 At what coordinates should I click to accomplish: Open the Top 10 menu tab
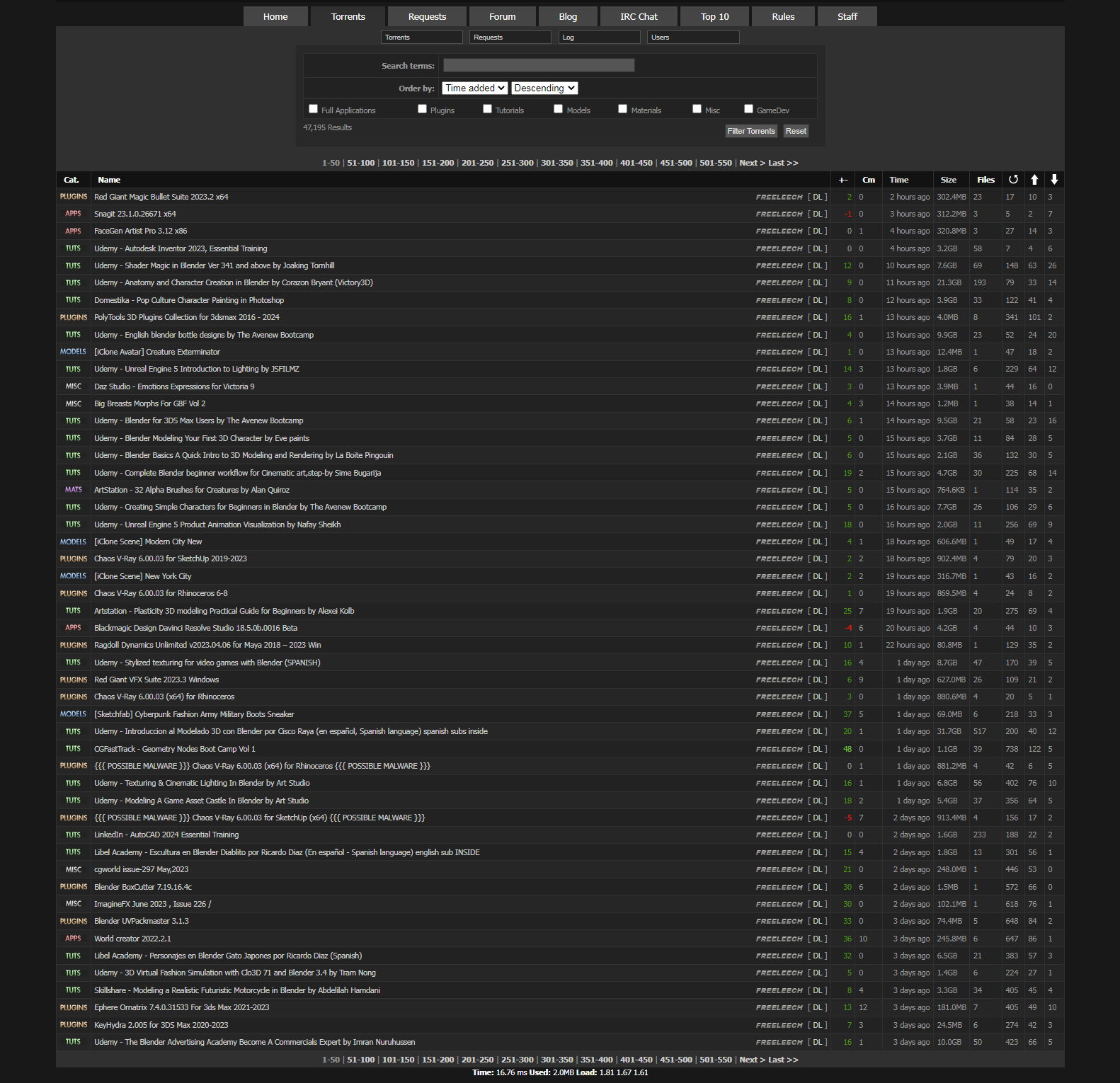coord(715,16)
